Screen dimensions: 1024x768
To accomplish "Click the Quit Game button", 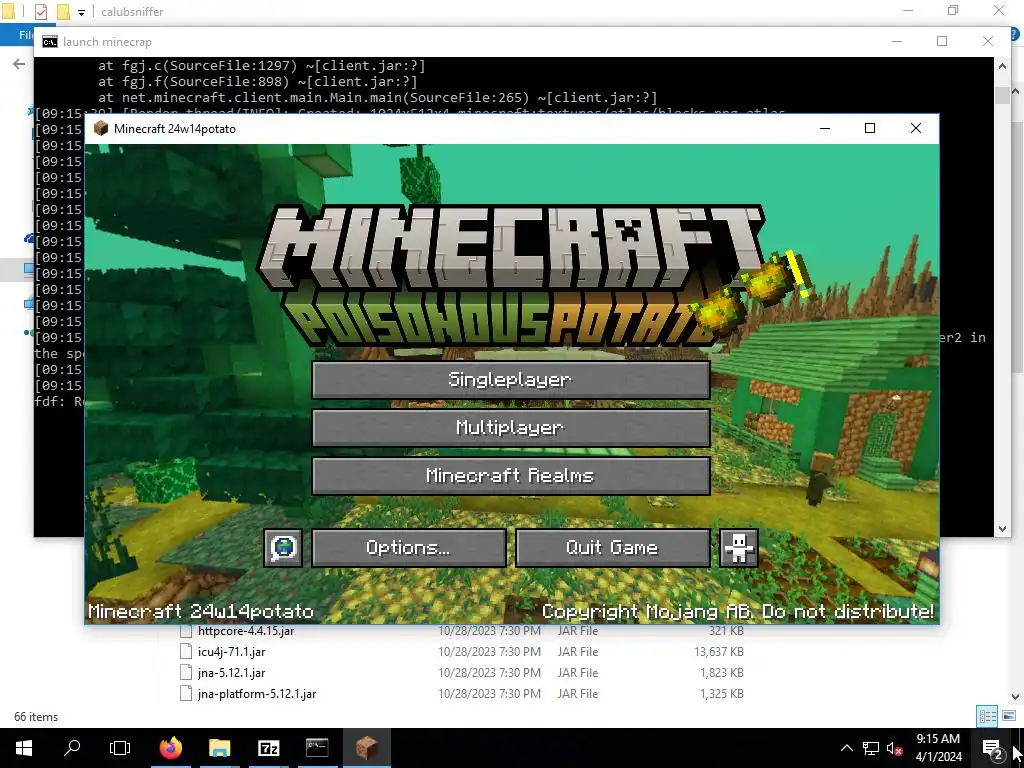I will [x=613, y=547].
